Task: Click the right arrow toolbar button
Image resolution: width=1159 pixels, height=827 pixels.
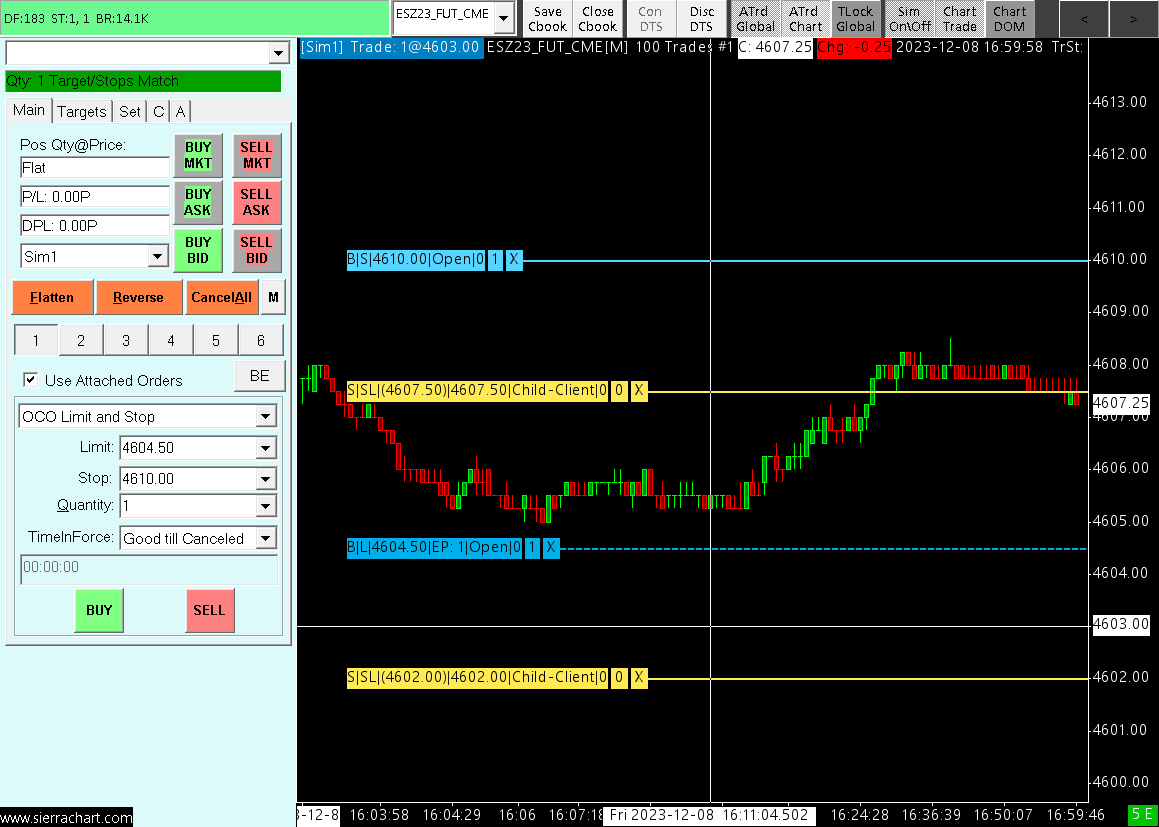Action: click(x=1134, y=19)
